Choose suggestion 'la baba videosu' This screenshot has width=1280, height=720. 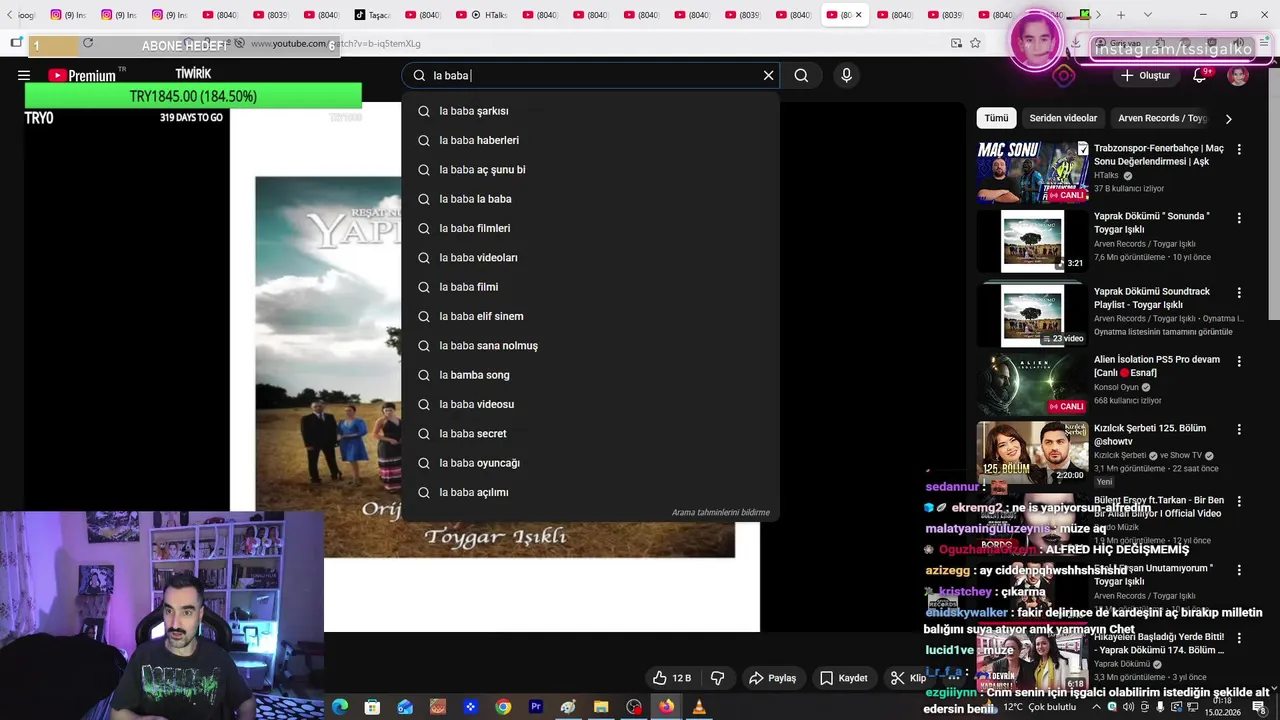pos(590,404)
